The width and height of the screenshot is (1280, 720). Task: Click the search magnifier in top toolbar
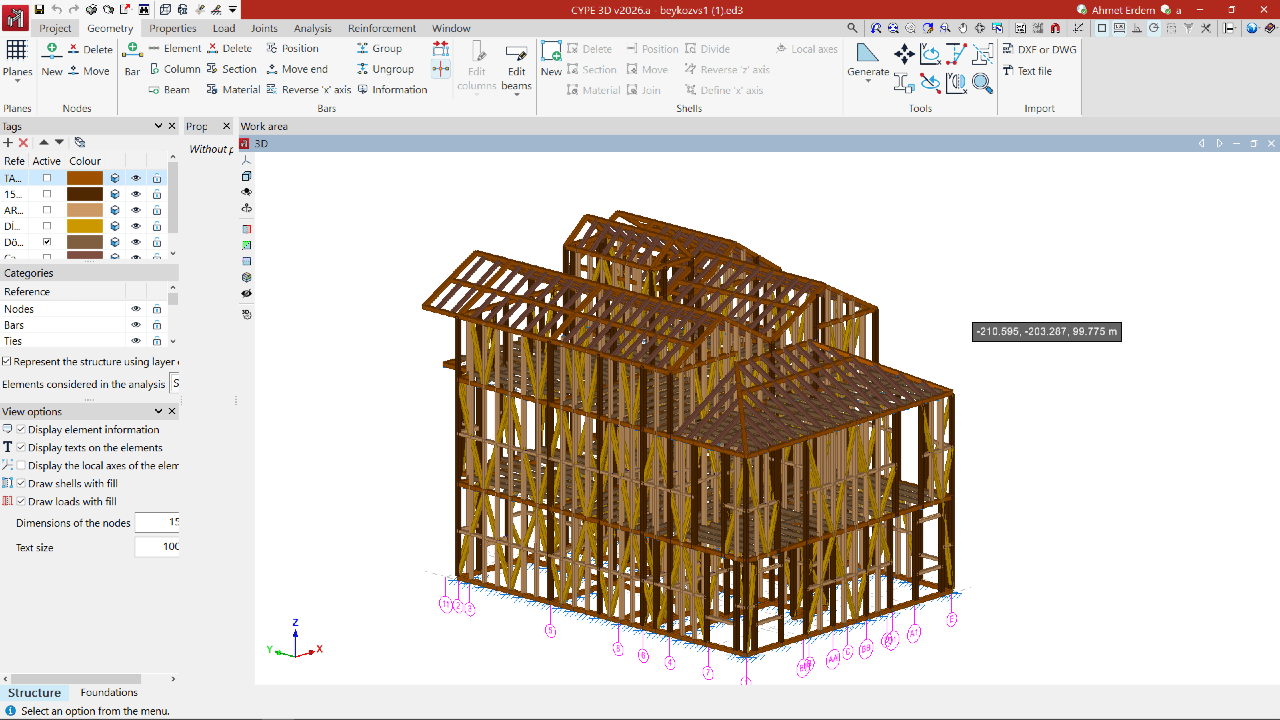[852, 29]
